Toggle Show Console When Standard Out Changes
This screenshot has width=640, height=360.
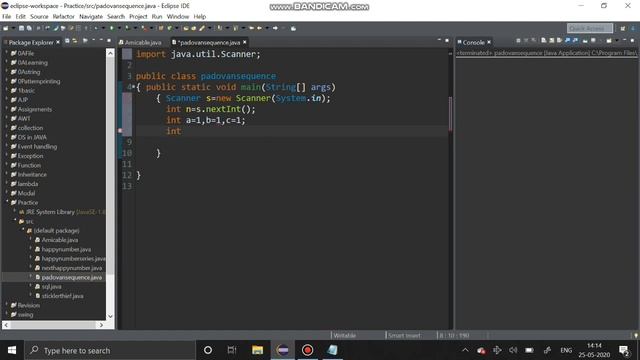(x=567, y=40)
